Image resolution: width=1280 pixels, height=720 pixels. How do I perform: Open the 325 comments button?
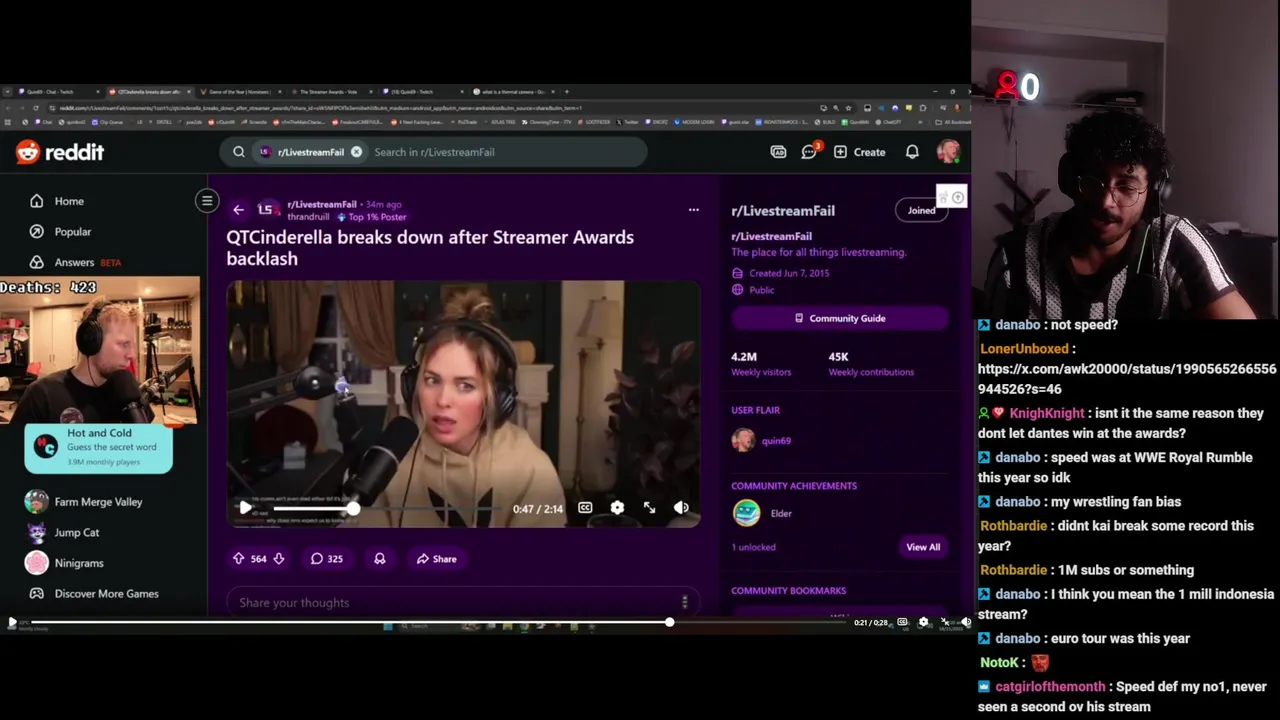point(327,559)
